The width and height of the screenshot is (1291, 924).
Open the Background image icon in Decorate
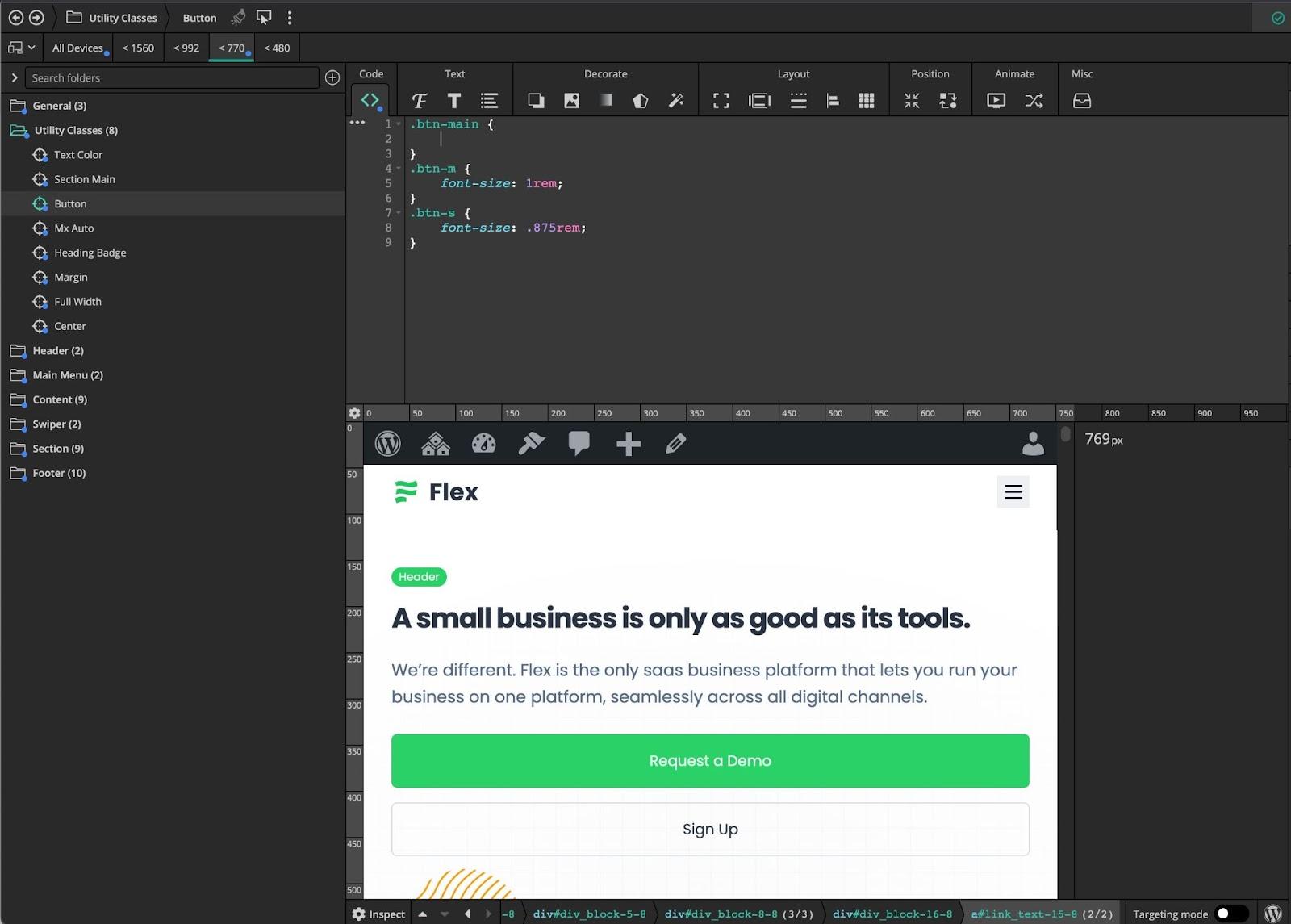point(571,101)
